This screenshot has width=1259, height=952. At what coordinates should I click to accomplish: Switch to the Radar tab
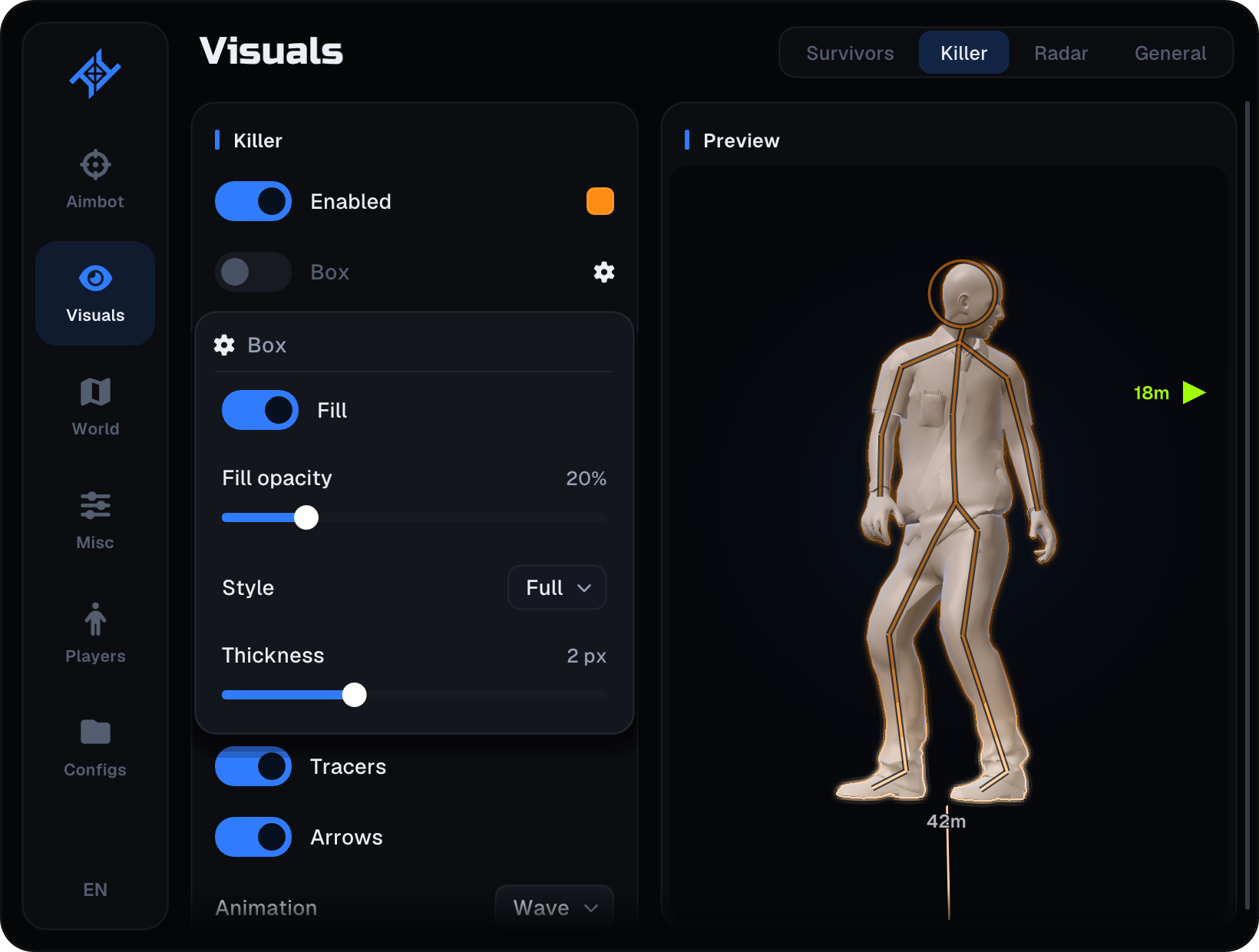[1061, 53]
